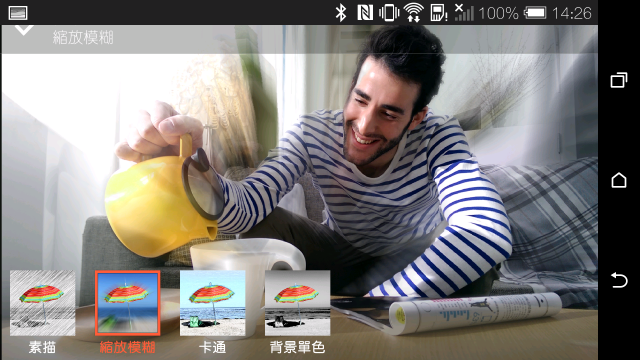Viewport: 640px width, 360px height.
Task: Tap the 14:26 clock
Action: 572,13
